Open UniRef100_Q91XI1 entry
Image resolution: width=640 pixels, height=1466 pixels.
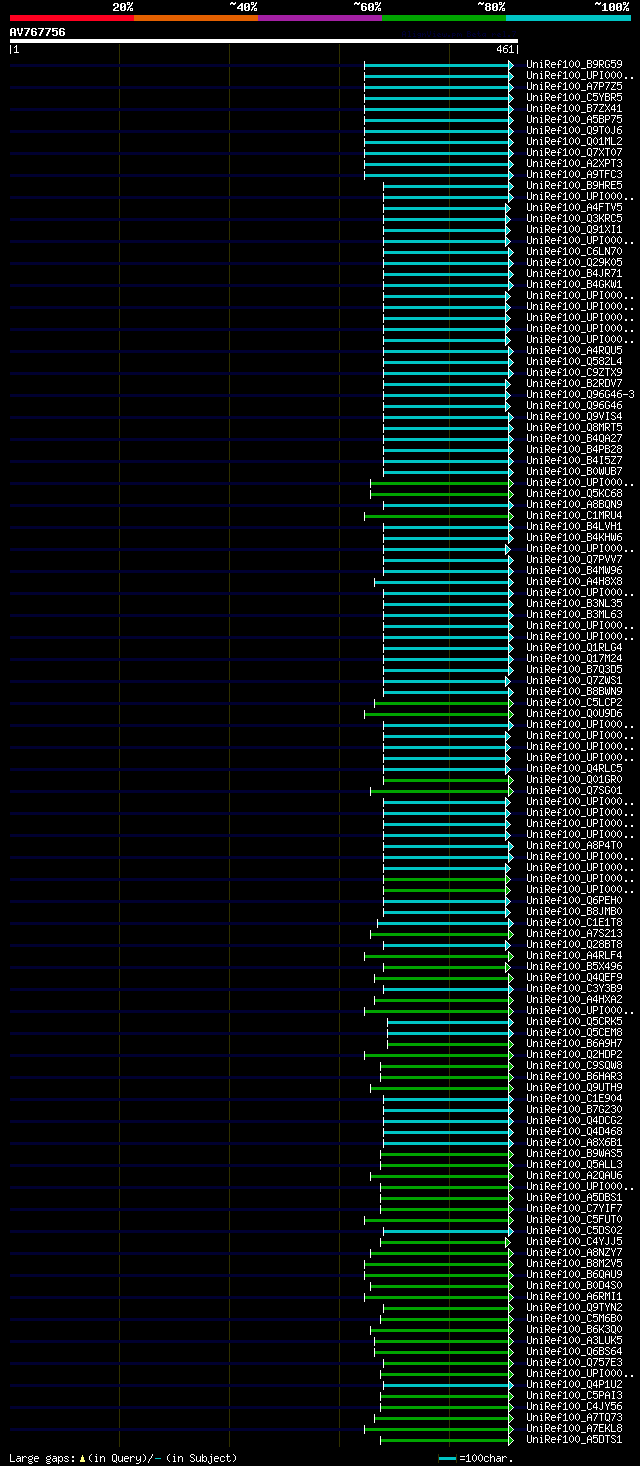pyautogui.click(x=573, y=230)
